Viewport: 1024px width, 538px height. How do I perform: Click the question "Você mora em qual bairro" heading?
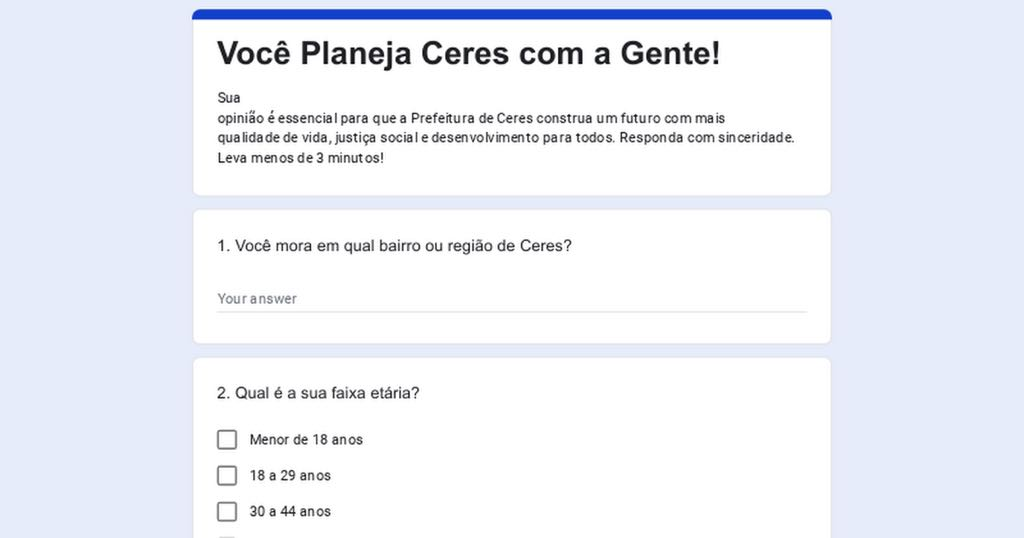click(394, 246)
